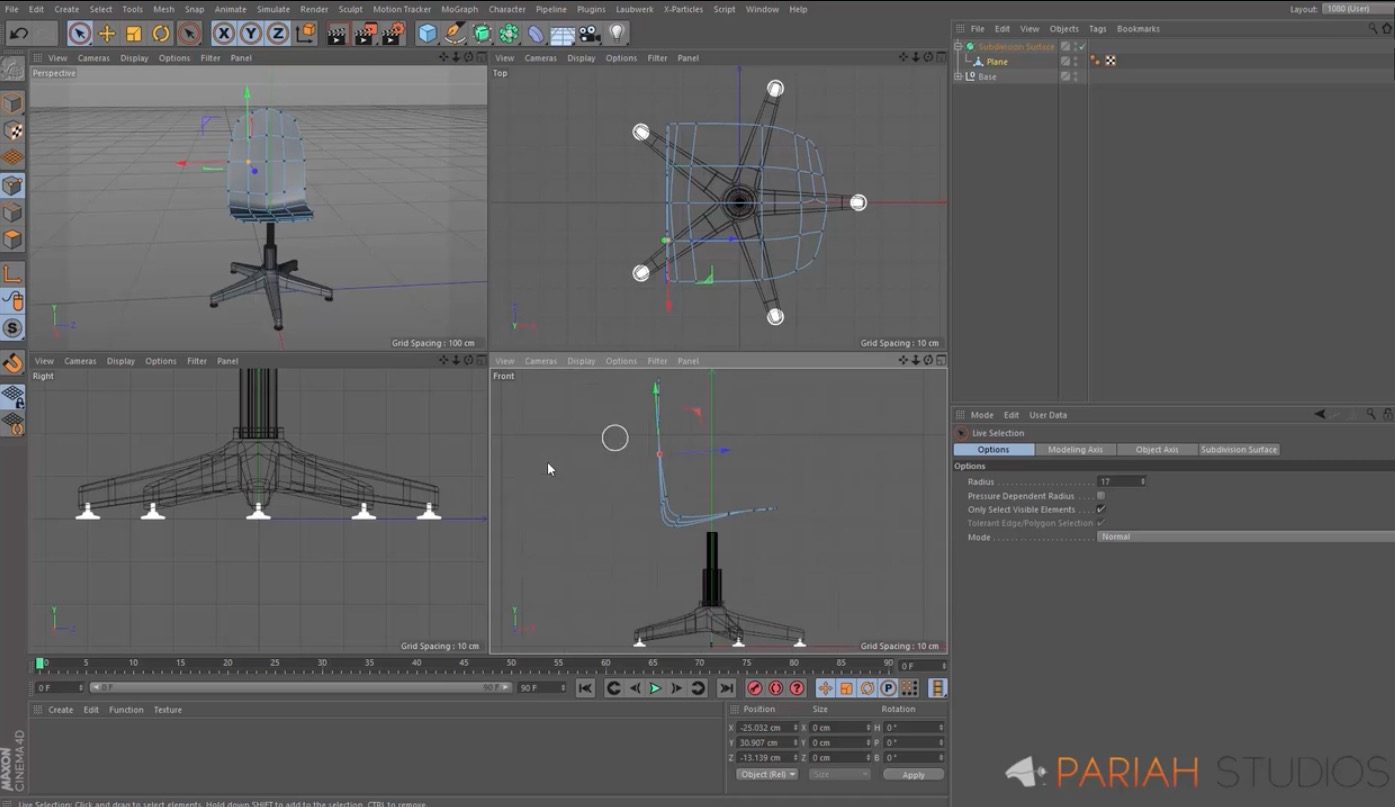Open Texture menu in Material Manager
Image resolution: width=1395 pixels, height=807 pixels.
click(x=168, y=710)
